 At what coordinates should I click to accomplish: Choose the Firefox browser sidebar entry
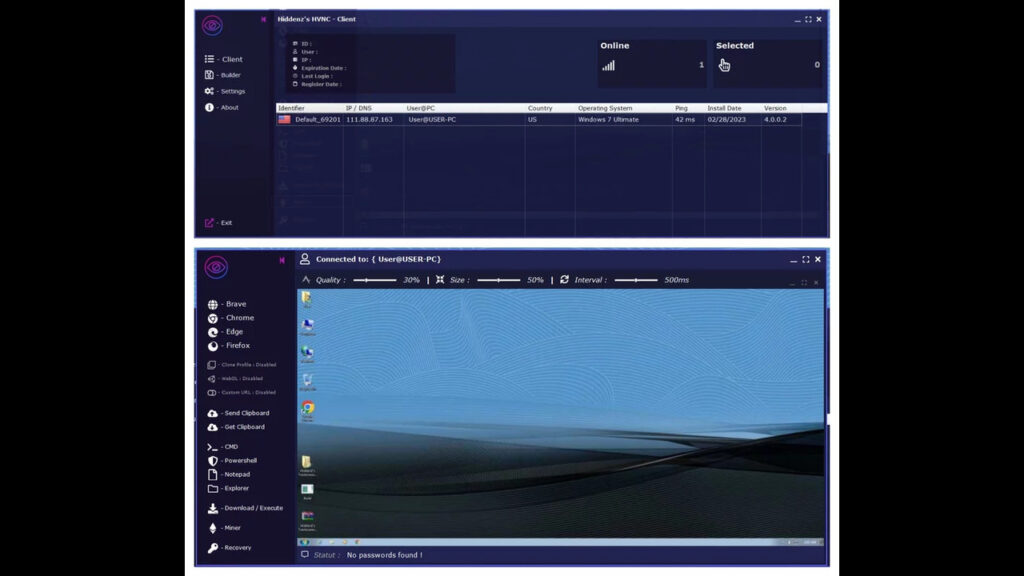click(229, 345)
